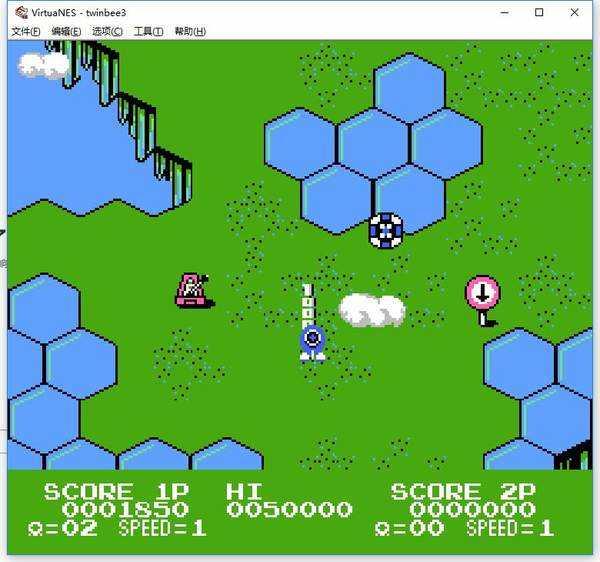Click player one's SPEED=1 indicator
This screenshot has height=562, width=600.
[162, 528]
